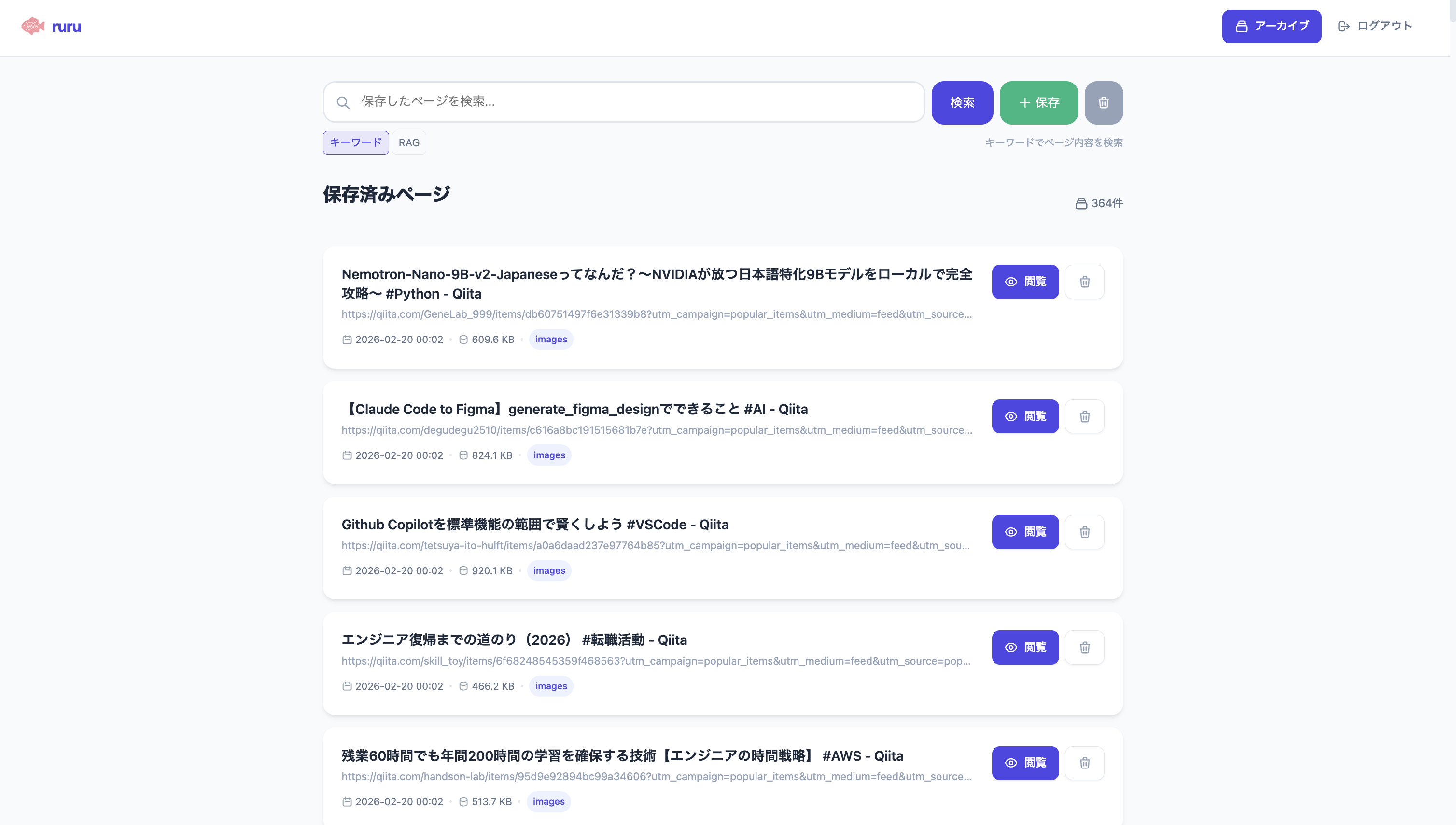Click the eye icon on the Nemotron article 閲覧 button
The width and height of the screenshot is (1456, 825).
coord(1010,282)
